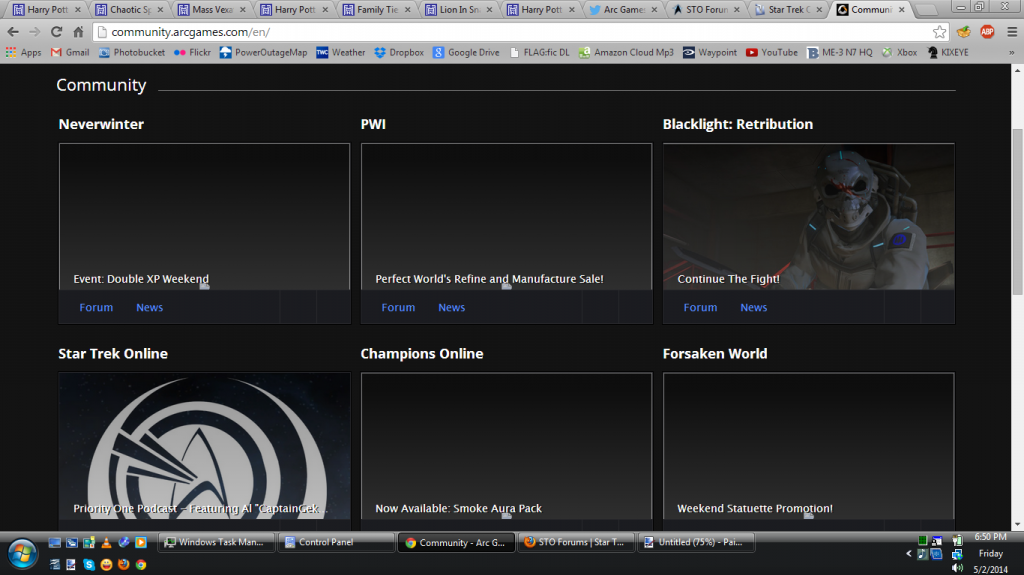Open the network tray icon
The height and width of the screenshot is (575, 1024).
(x=957, y=554)
